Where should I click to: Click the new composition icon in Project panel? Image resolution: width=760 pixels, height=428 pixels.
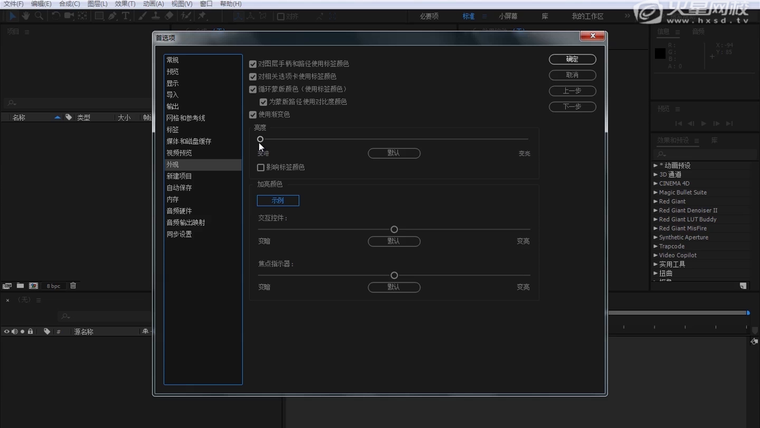coord(33,286)
